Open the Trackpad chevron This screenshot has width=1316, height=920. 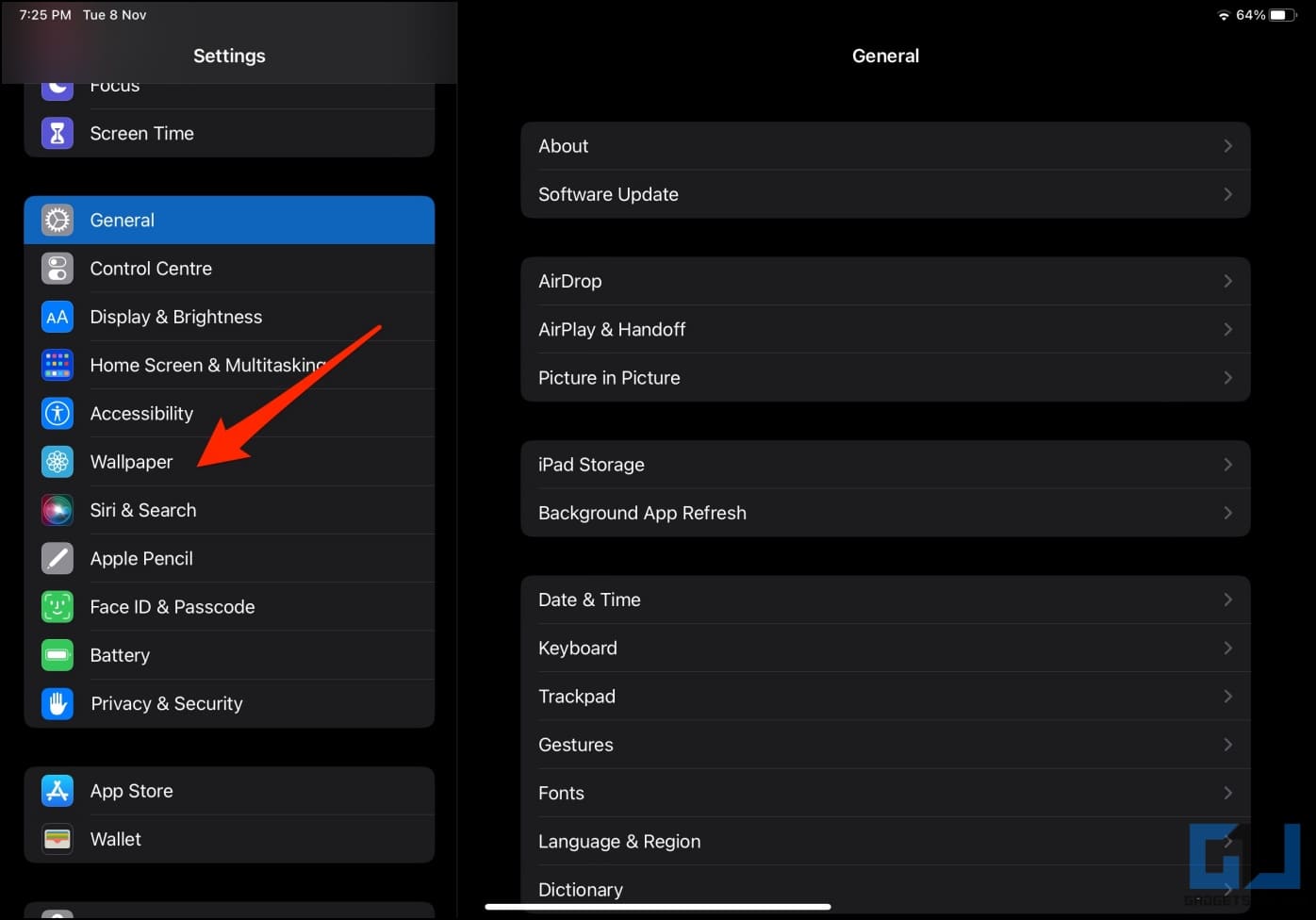(1227, 697)
